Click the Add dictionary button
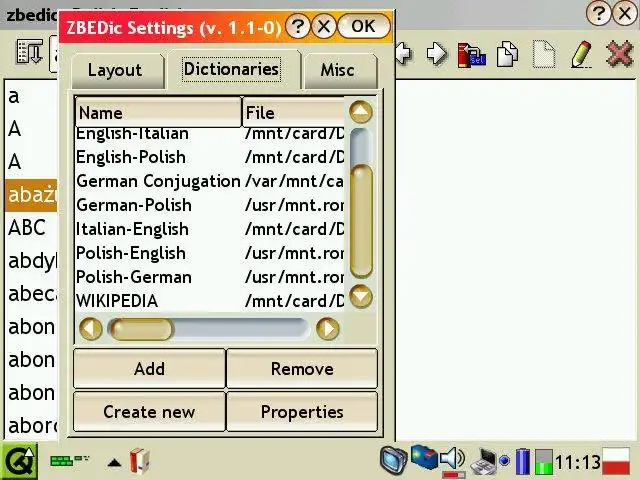Screen dimensions: 640x480 pos(149,369)
